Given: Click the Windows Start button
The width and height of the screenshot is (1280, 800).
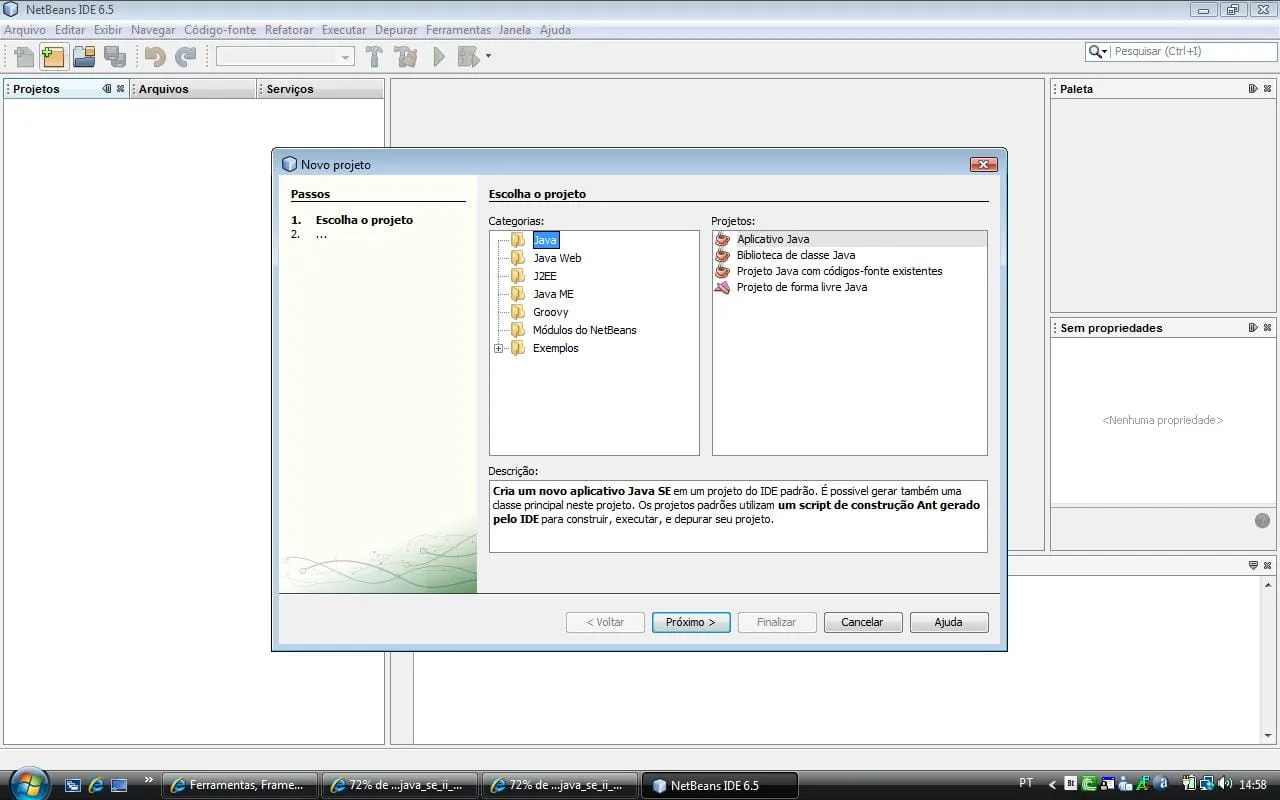Looking at the screenshot, I should click(27, 784).
